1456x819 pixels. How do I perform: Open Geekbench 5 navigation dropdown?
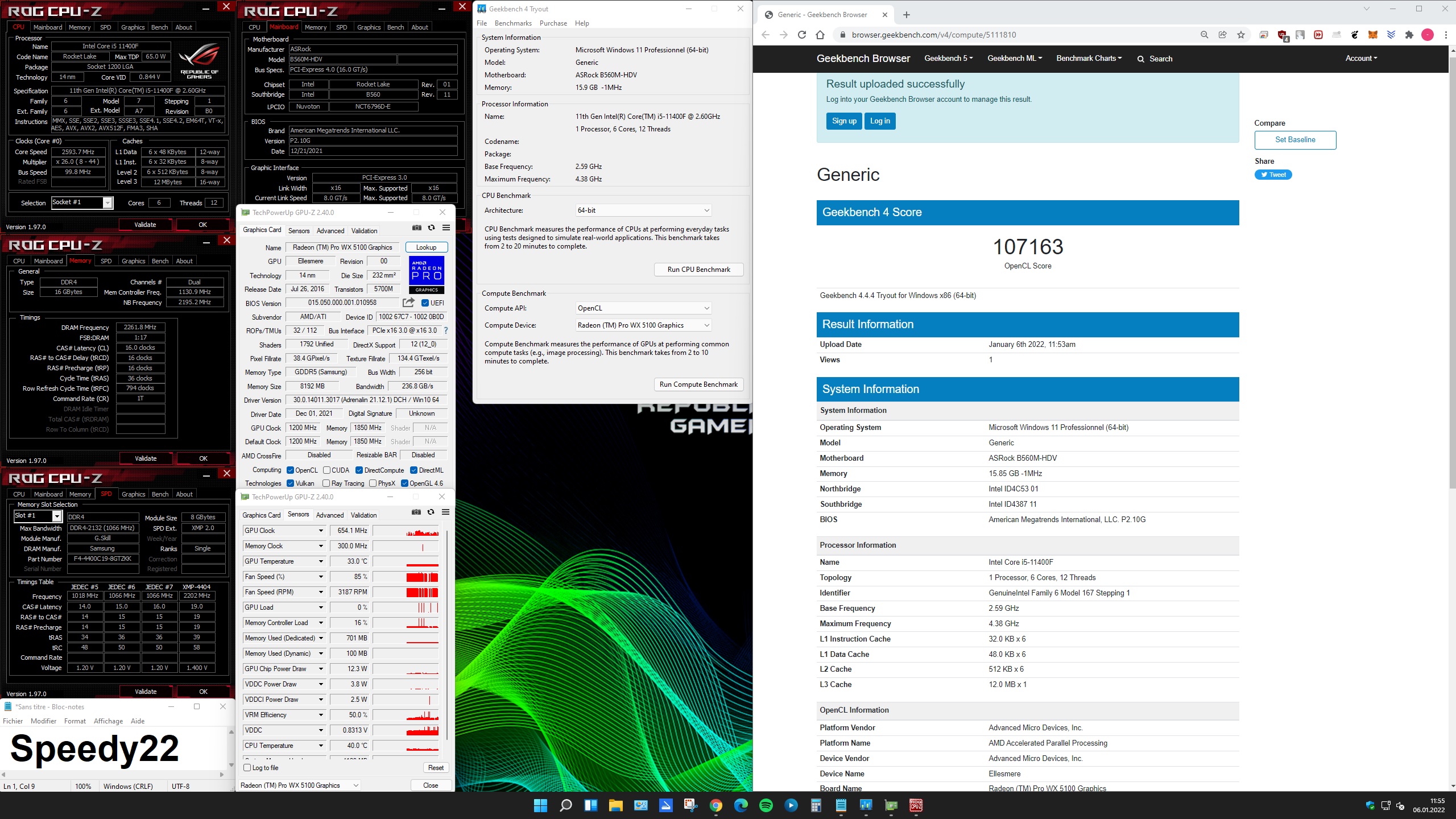pyautogui.click(x=948, y=58)
